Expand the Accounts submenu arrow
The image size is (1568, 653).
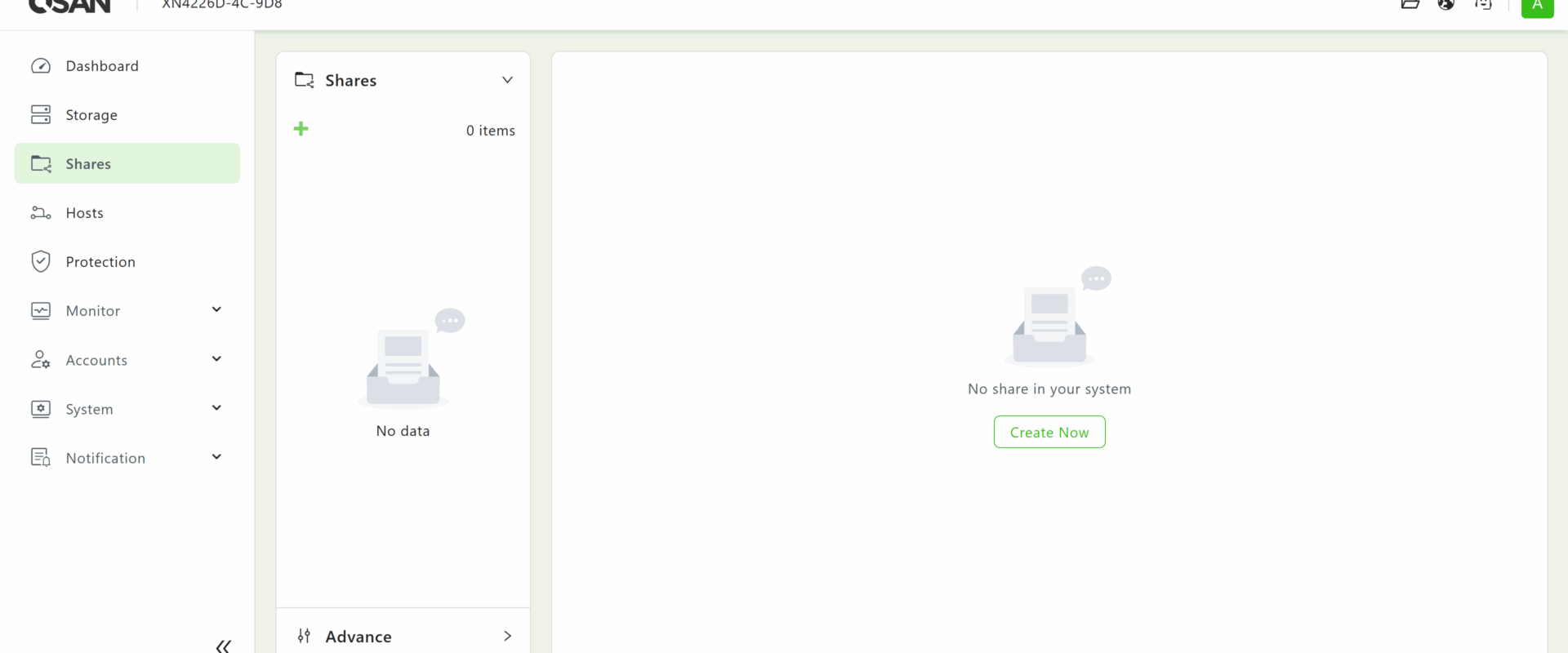[216, 359]
